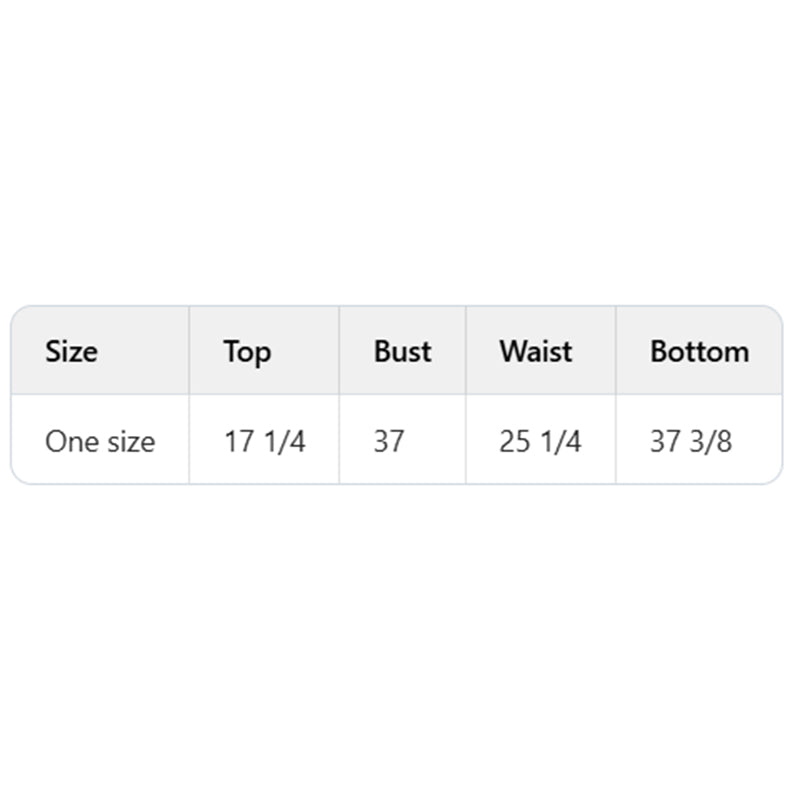The width and height of the screenshot is (800, 800).
Task: Click the blank white area above the table
Action: tap(400, 150)
